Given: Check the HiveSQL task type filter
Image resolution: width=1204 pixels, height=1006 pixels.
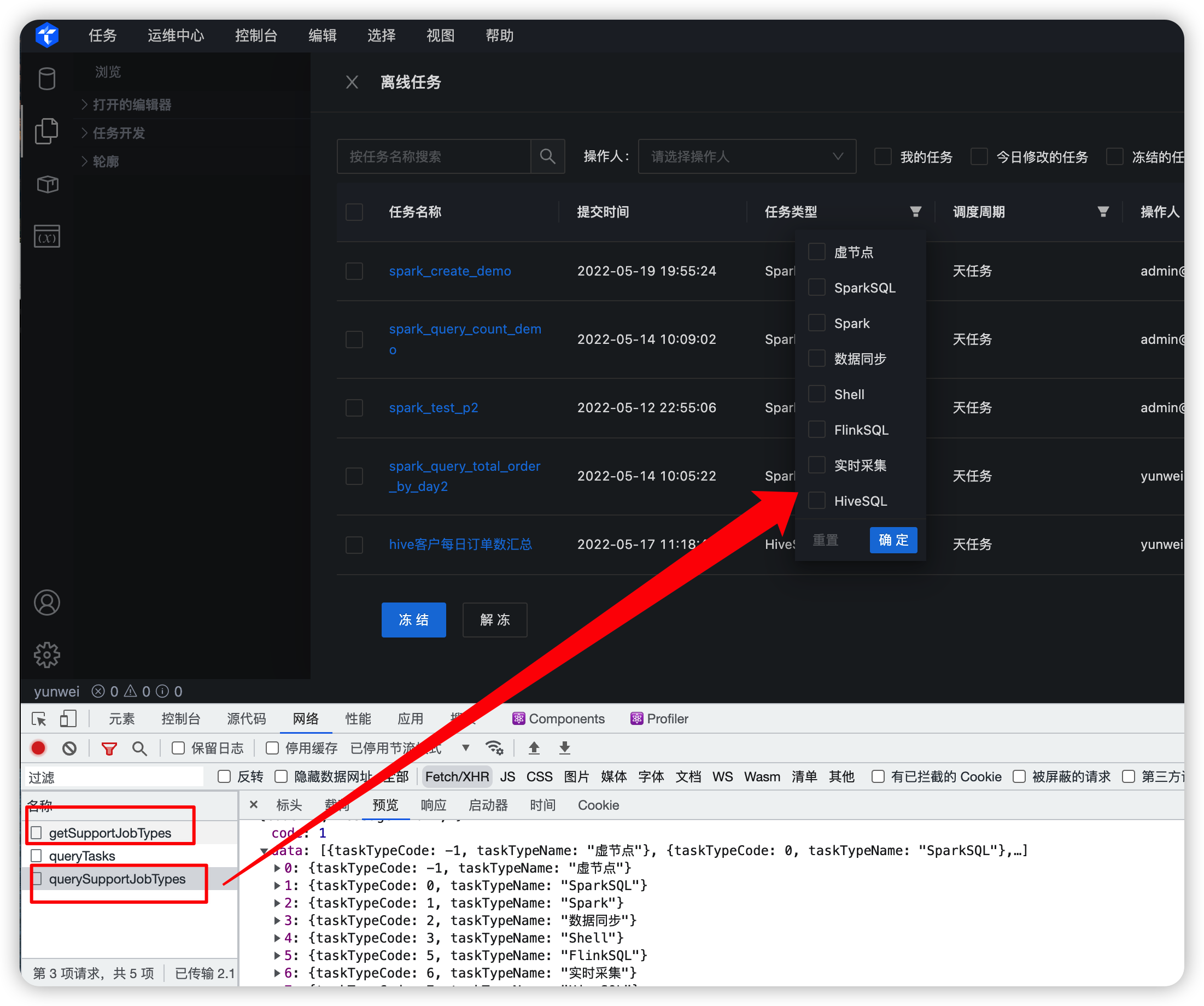Looking at the screenshot, I should pos(816,500).
